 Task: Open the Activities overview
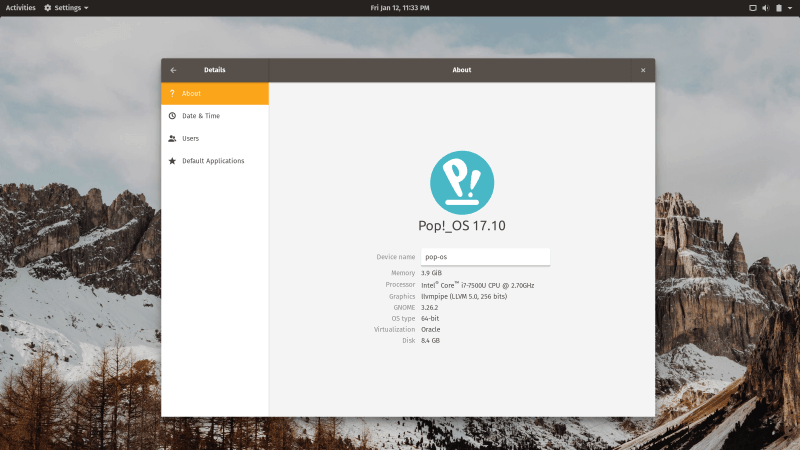click(20, 8)
